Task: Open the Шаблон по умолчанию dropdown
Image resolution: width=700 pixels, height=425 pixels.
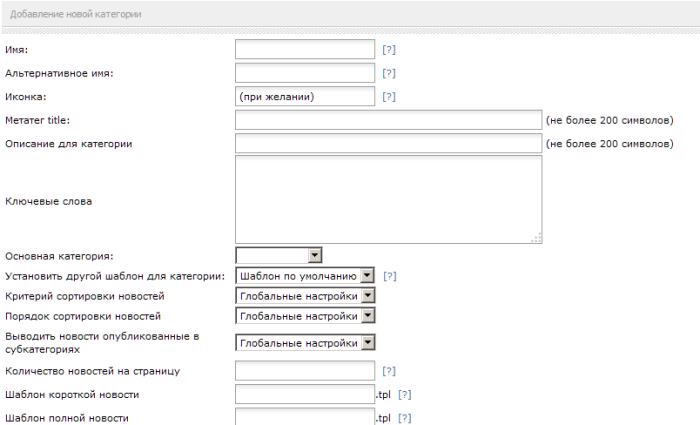Action: (x=305, y=276)
